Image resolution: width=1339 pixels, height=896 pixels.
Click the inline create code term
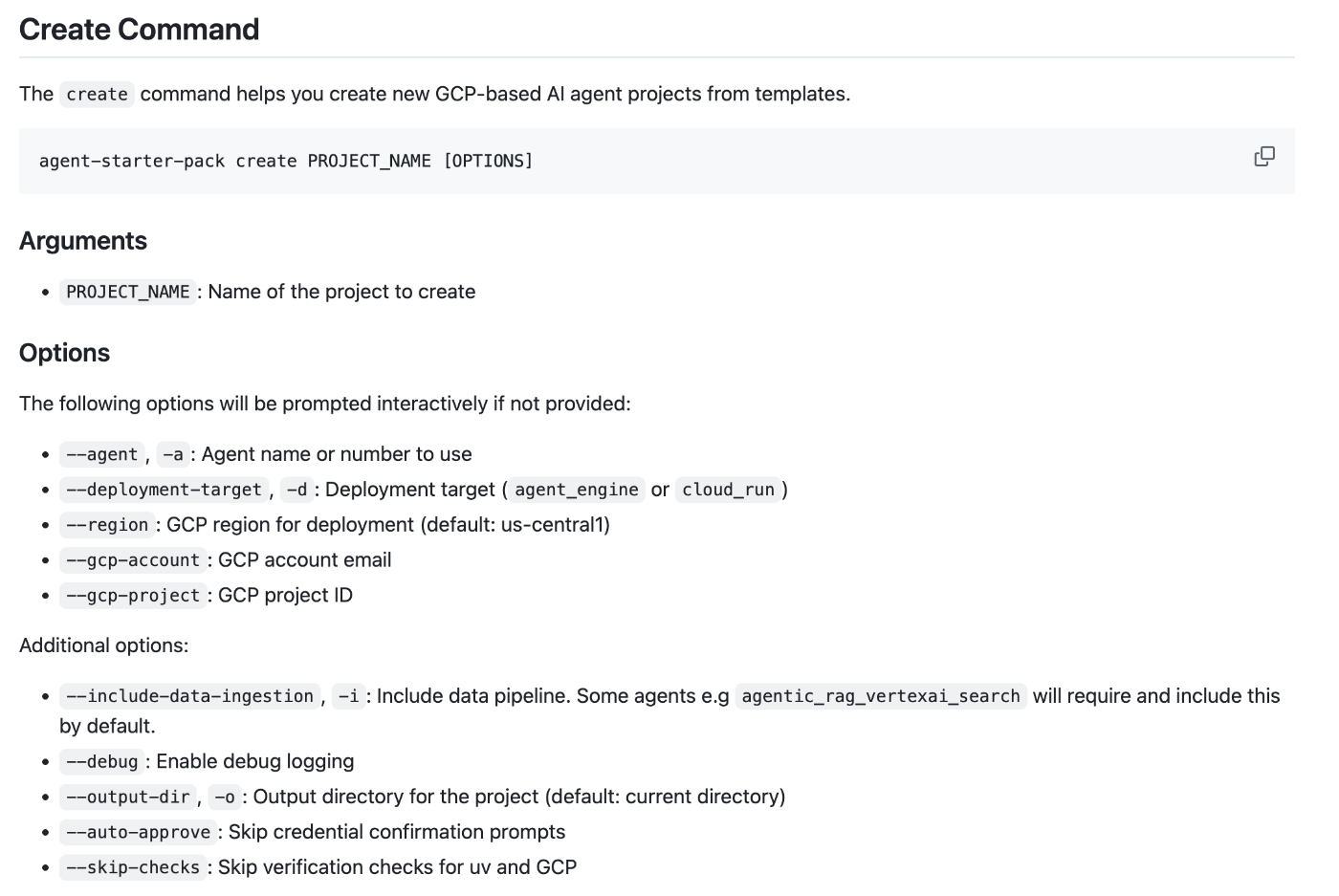coord(97,95)
